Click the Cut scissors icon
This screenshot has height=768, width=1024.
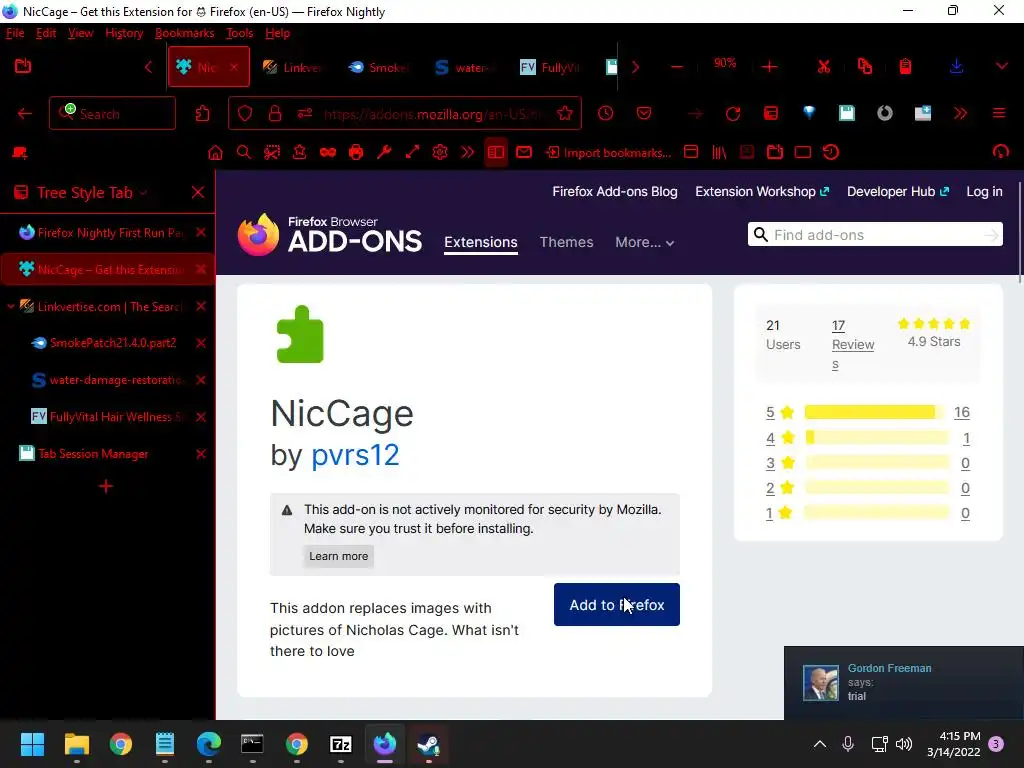pos(824,67)
